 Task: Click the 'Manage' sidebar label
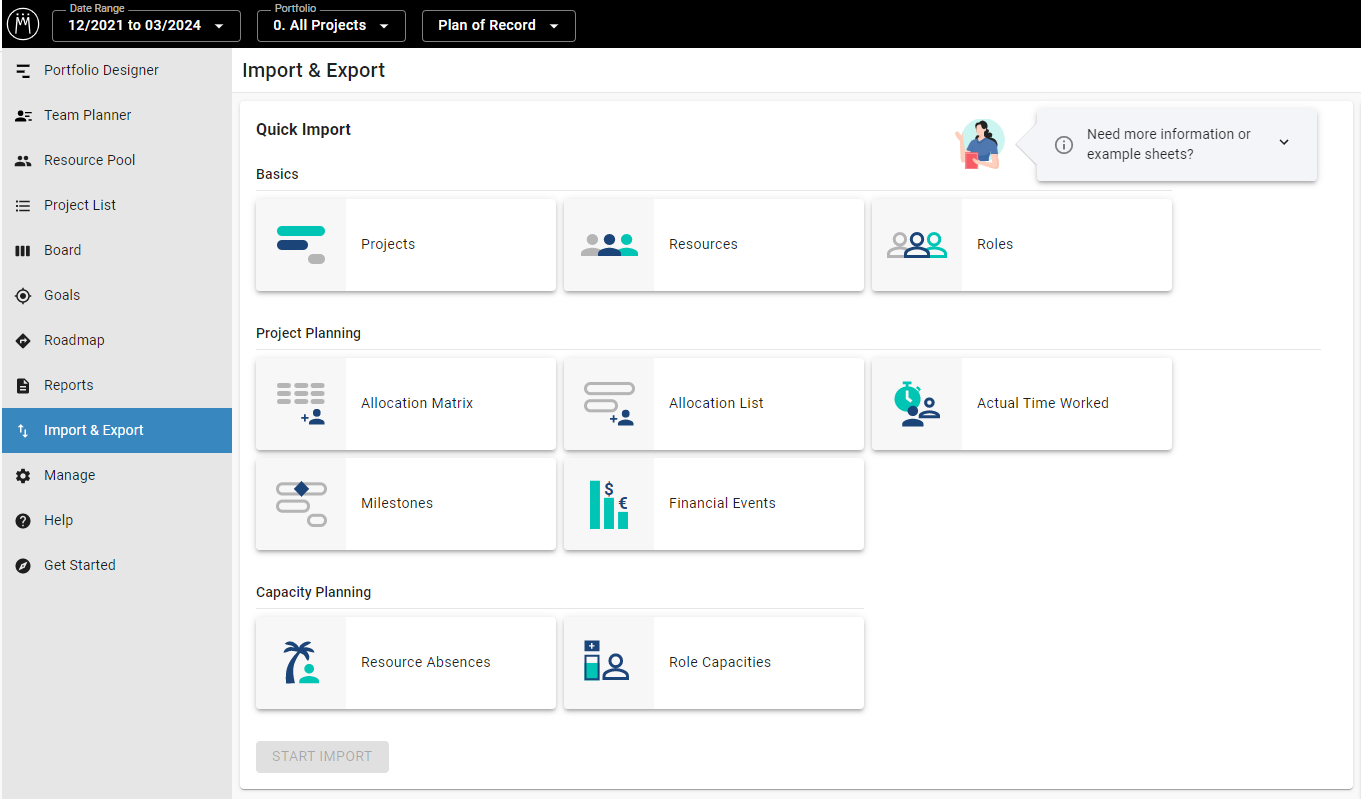tap(70, 476)
